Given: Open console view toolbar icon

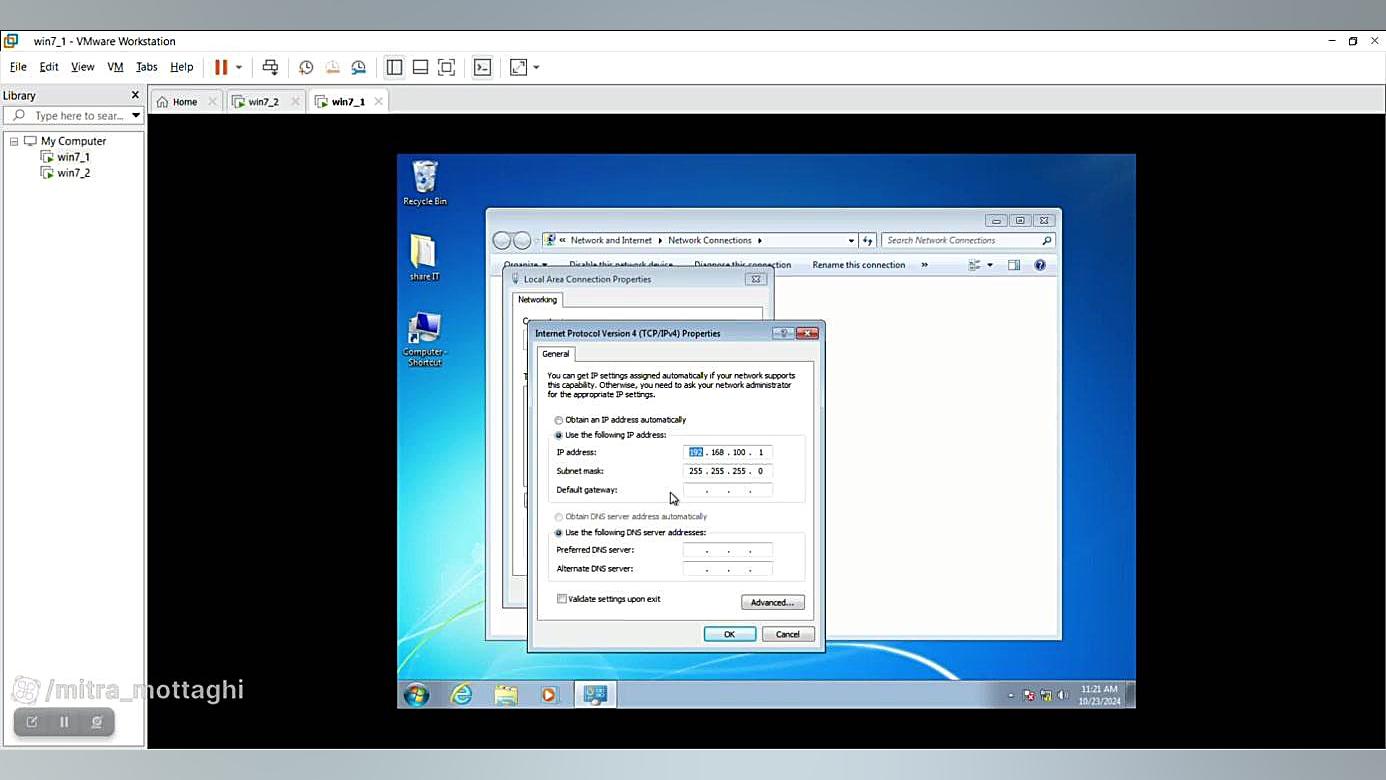Looking at the screenshot, I should [x=482, y=67].
